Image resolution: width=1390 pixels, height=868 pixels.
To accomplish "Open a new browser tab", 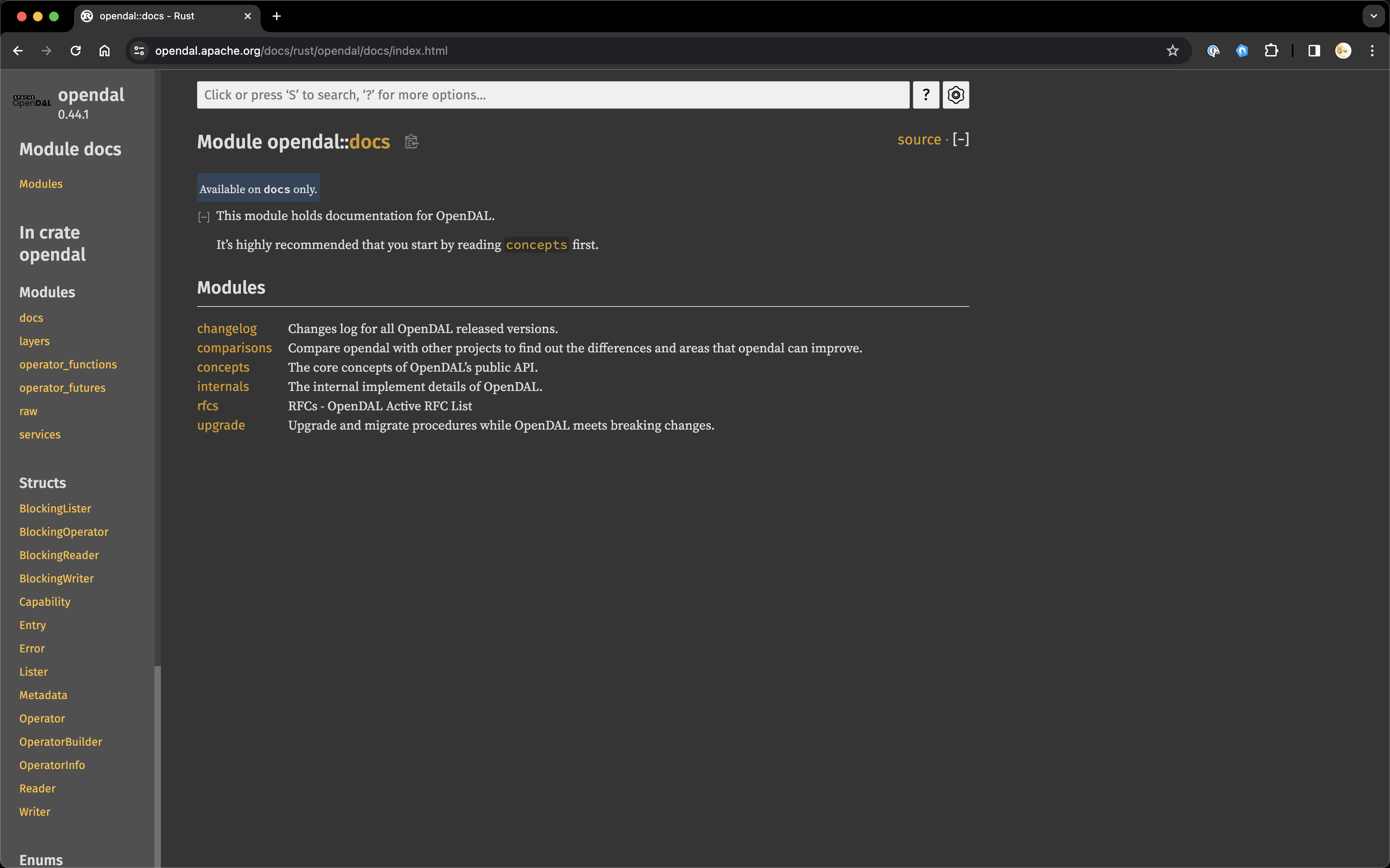I will [x=277, y=16].
